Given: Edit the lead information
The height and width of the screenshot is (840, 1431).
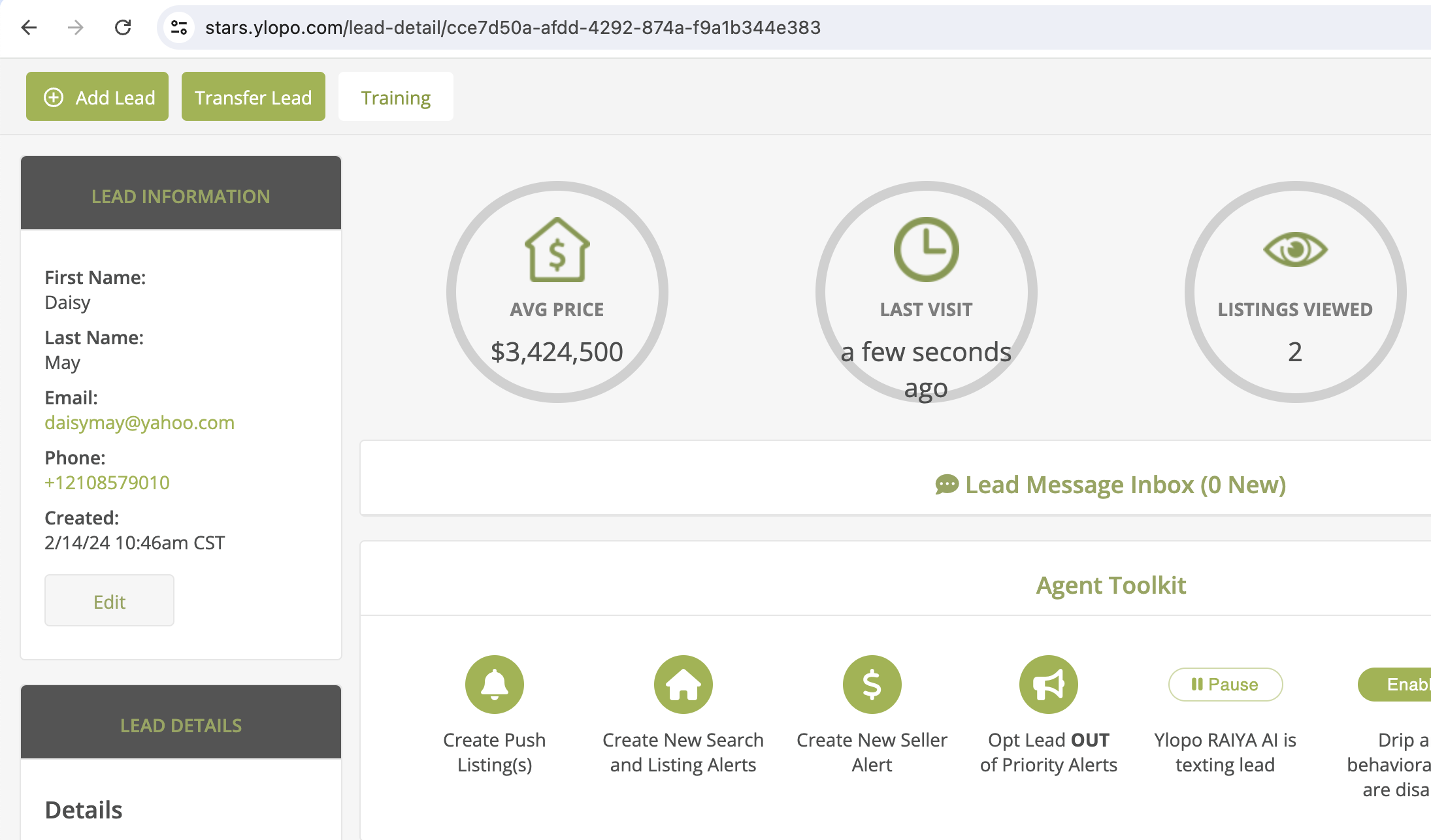Looking at the screenshot, I should pyautogui.click(x=109, y=601).
